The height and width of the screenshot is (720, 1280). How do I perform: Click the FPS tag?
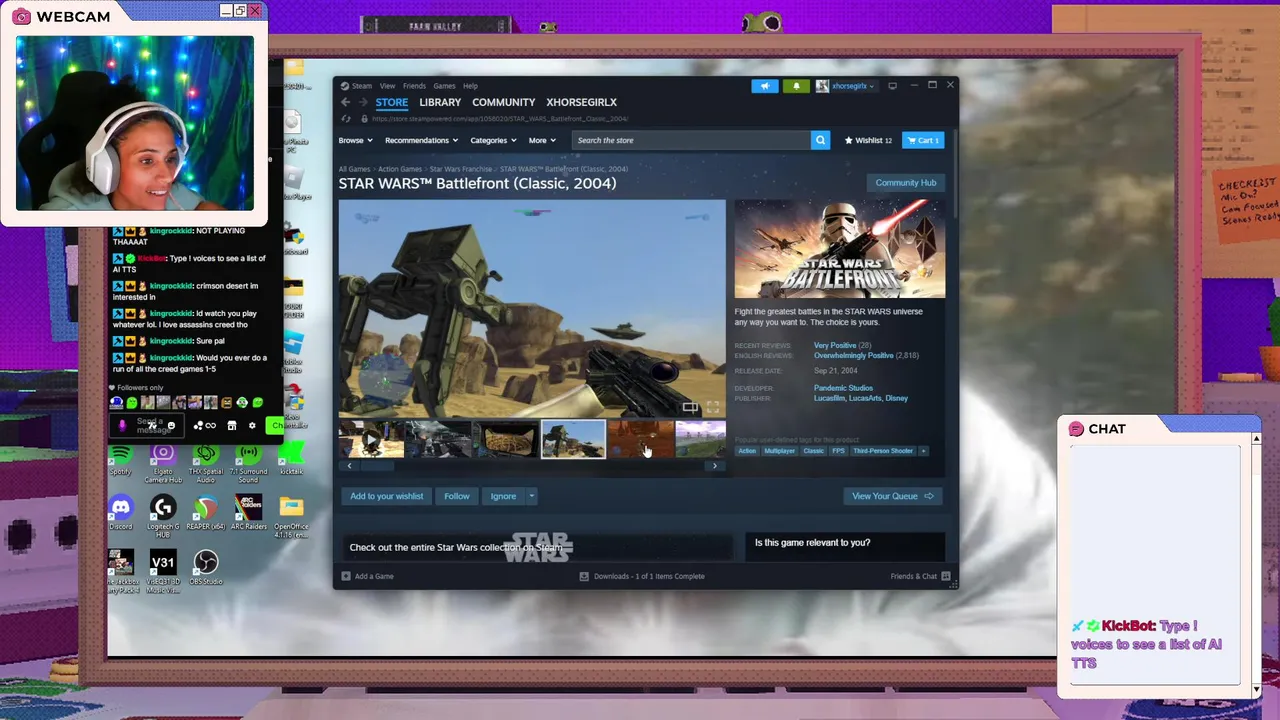click(x=838, y=451)
